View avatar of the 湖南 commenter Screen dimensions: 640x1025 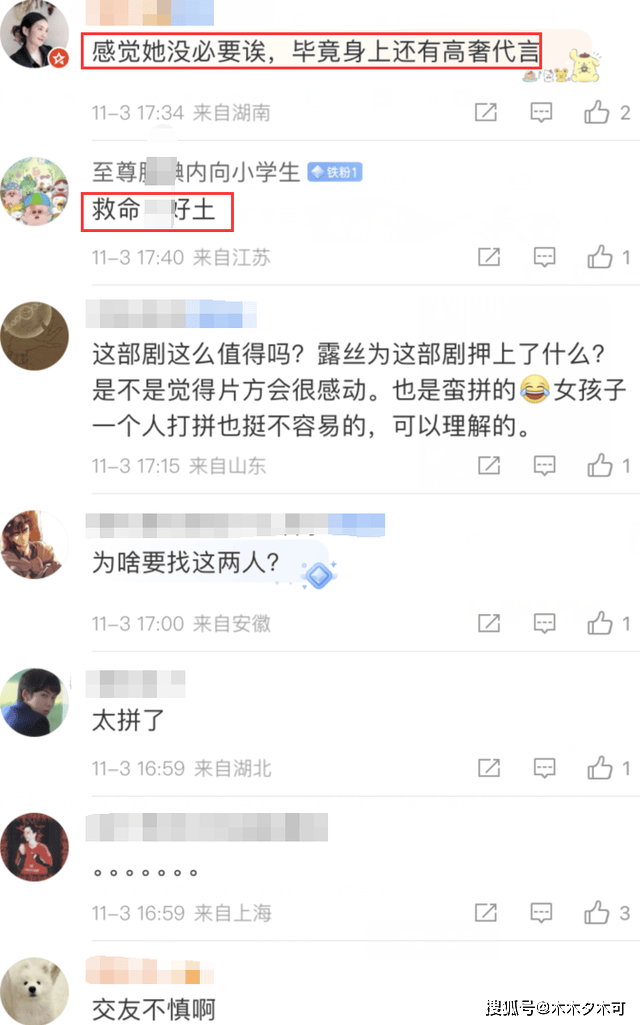[35, 34]
